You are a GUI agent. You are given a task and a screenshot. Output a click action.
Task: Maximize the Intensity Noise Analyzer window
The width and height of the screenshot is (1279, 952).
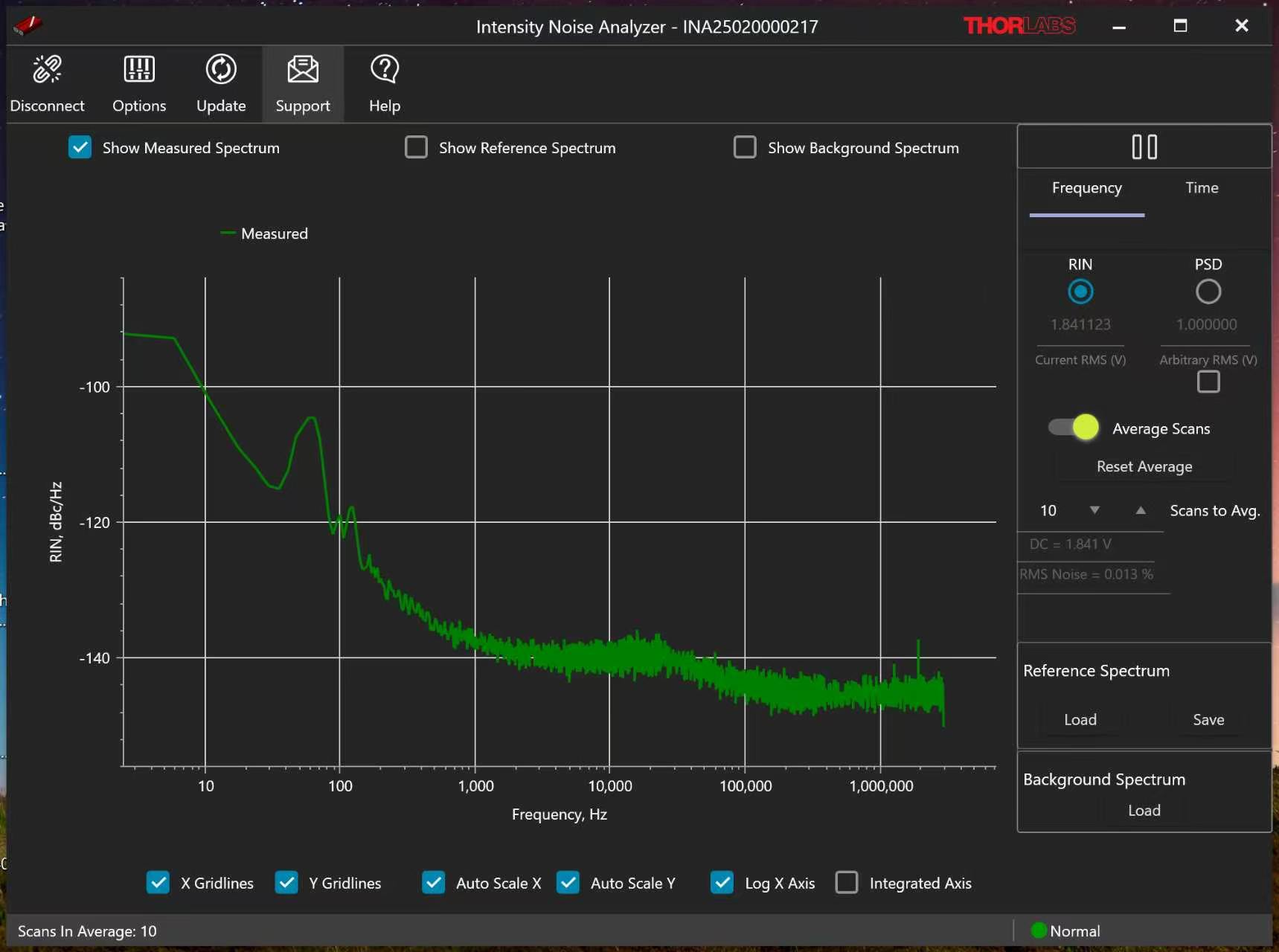click(x=1180, y=26)
